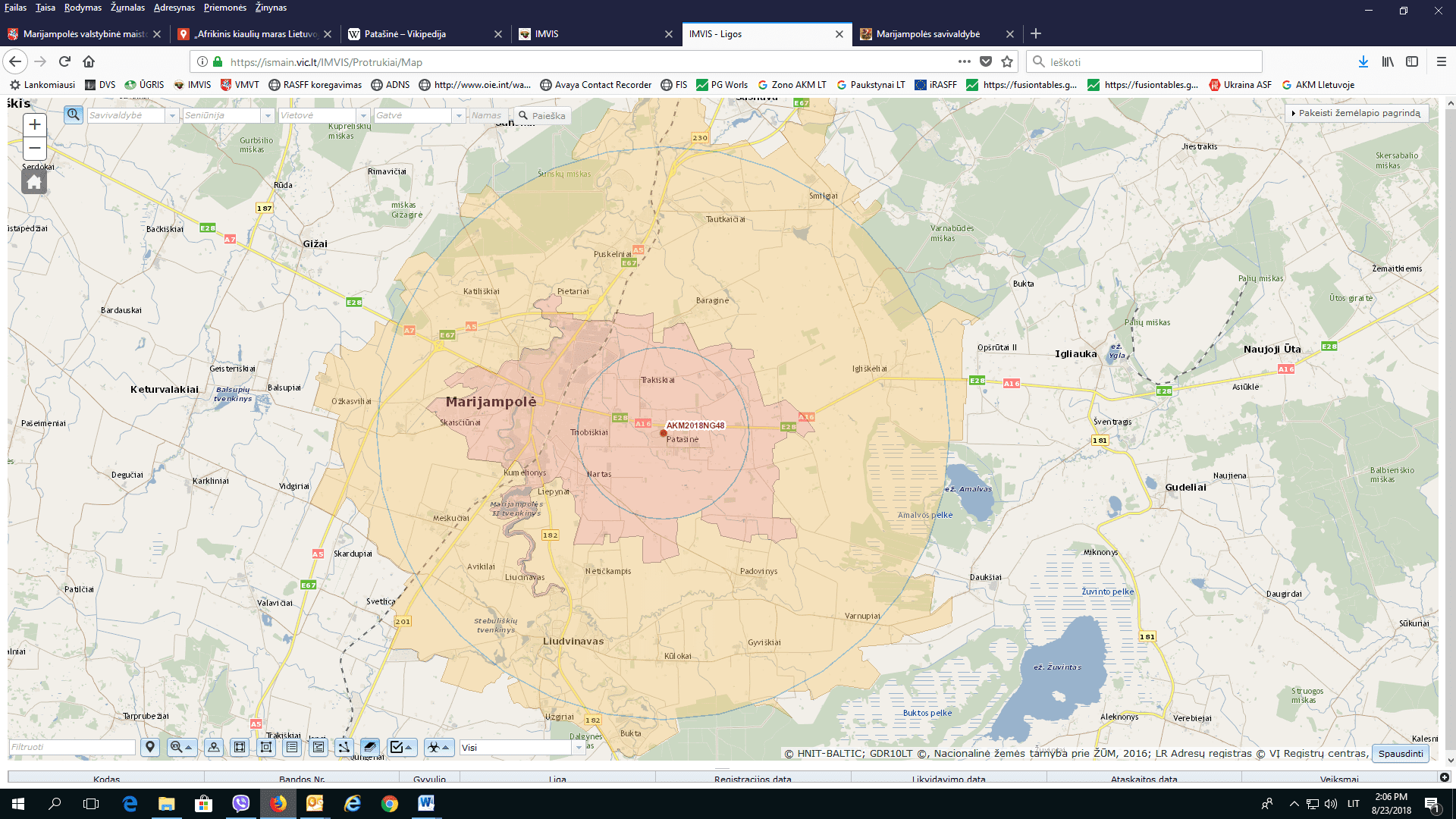
Task: Zoom in the map with plus button
Action: tap(34, 125)
